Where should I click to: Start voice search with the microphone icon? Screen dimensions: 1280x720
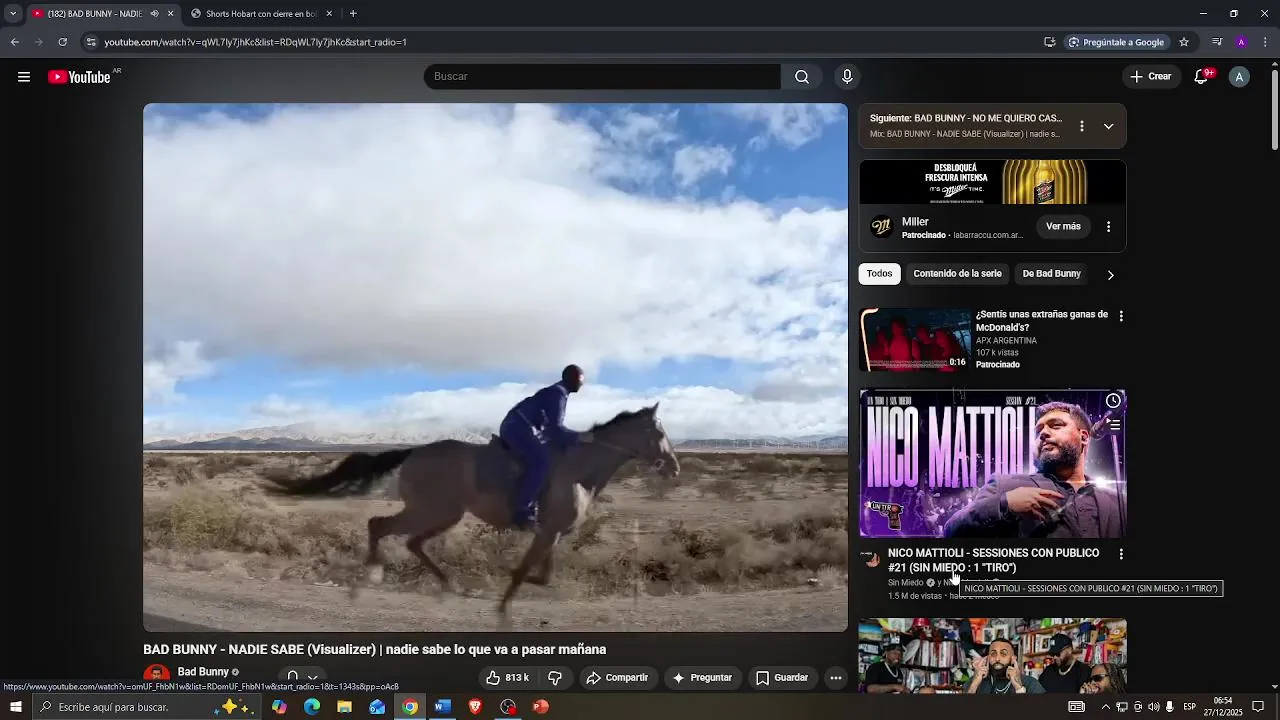tap(847, 77)
